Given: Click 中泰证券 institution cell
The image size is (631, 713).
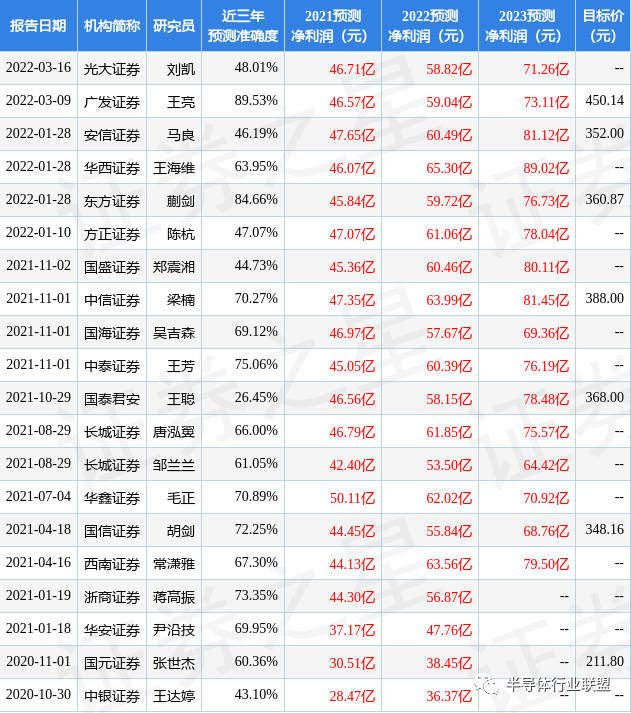Looking at the screenshot, I should [x=112, y=366].
